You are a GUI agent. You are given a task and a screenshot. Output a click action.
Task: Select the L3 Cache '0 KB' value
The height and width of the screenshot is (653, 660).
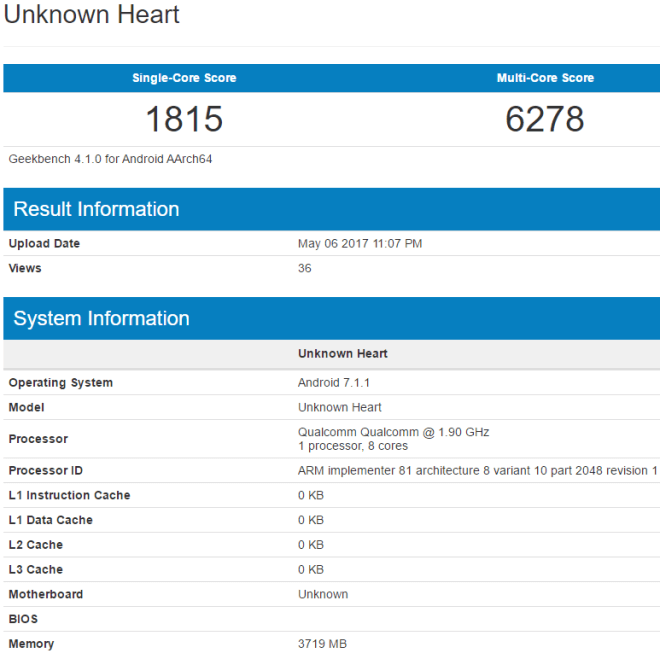click(x=311, y=570)
